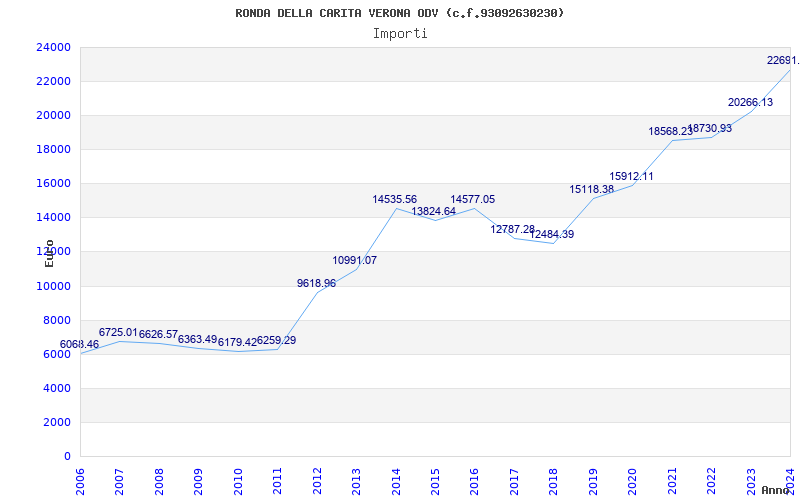Click the data label 6725.01
The width and height of the screenshot is (800, 500).
(118, 333)
